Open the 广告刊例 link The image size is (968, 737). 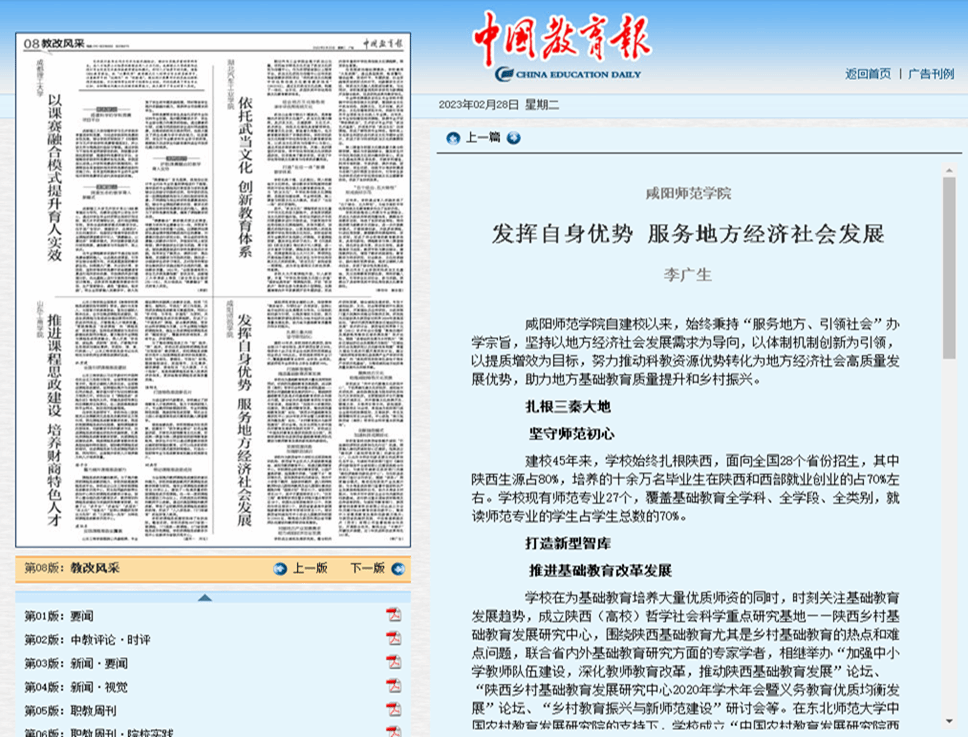(x=930, y=74)
